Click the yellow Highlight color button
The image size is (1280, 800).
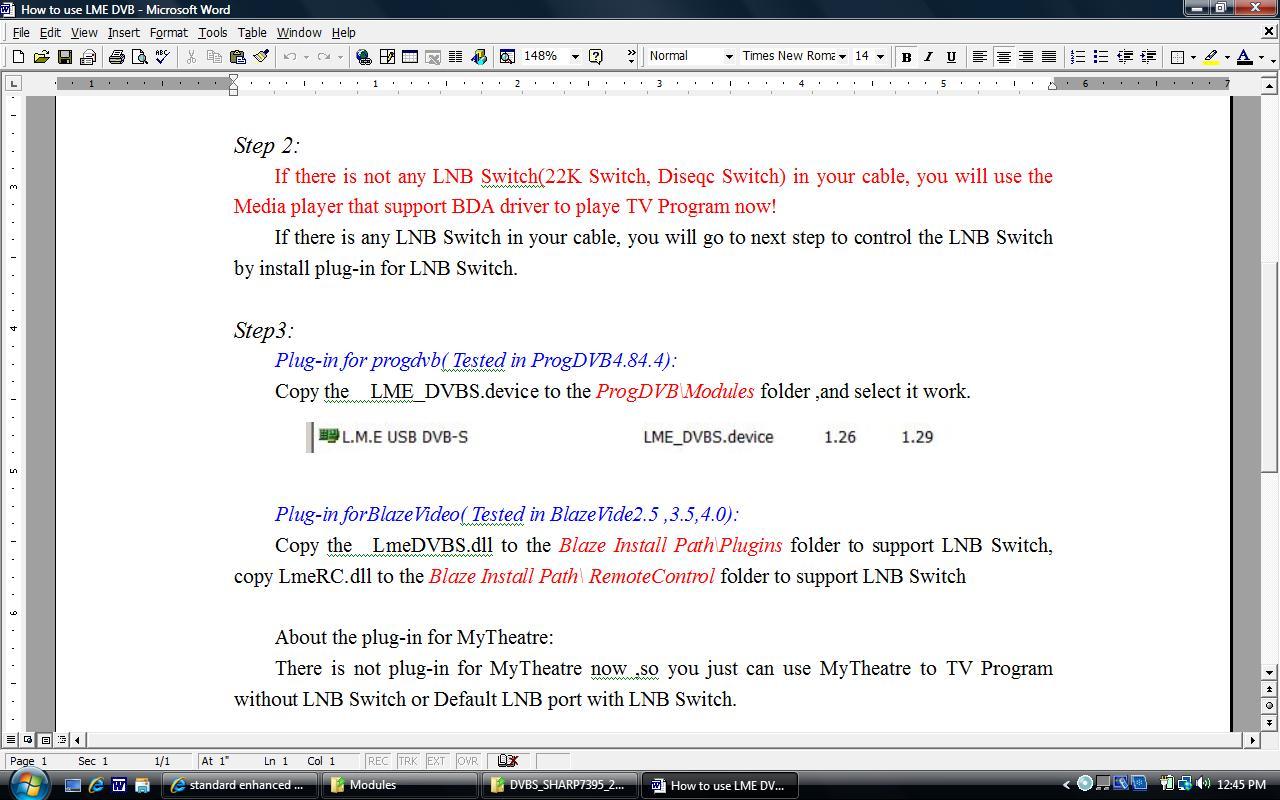(x=1211, y=57)
